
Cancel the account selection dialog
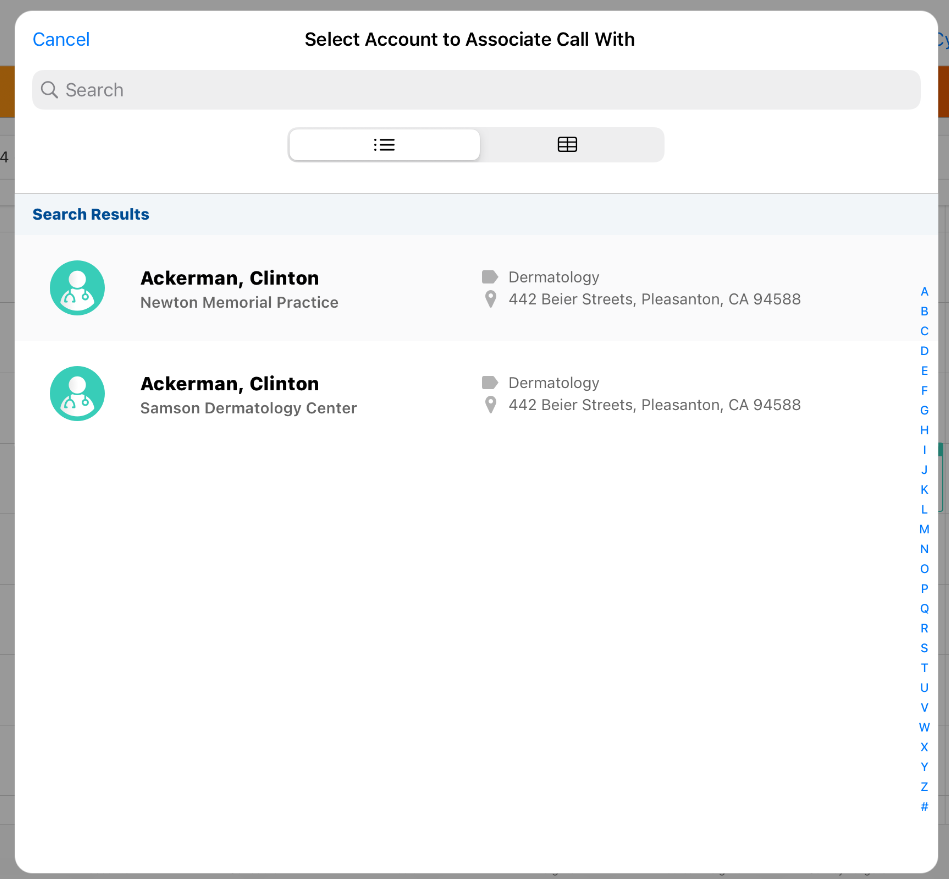(x=61, y=40)
